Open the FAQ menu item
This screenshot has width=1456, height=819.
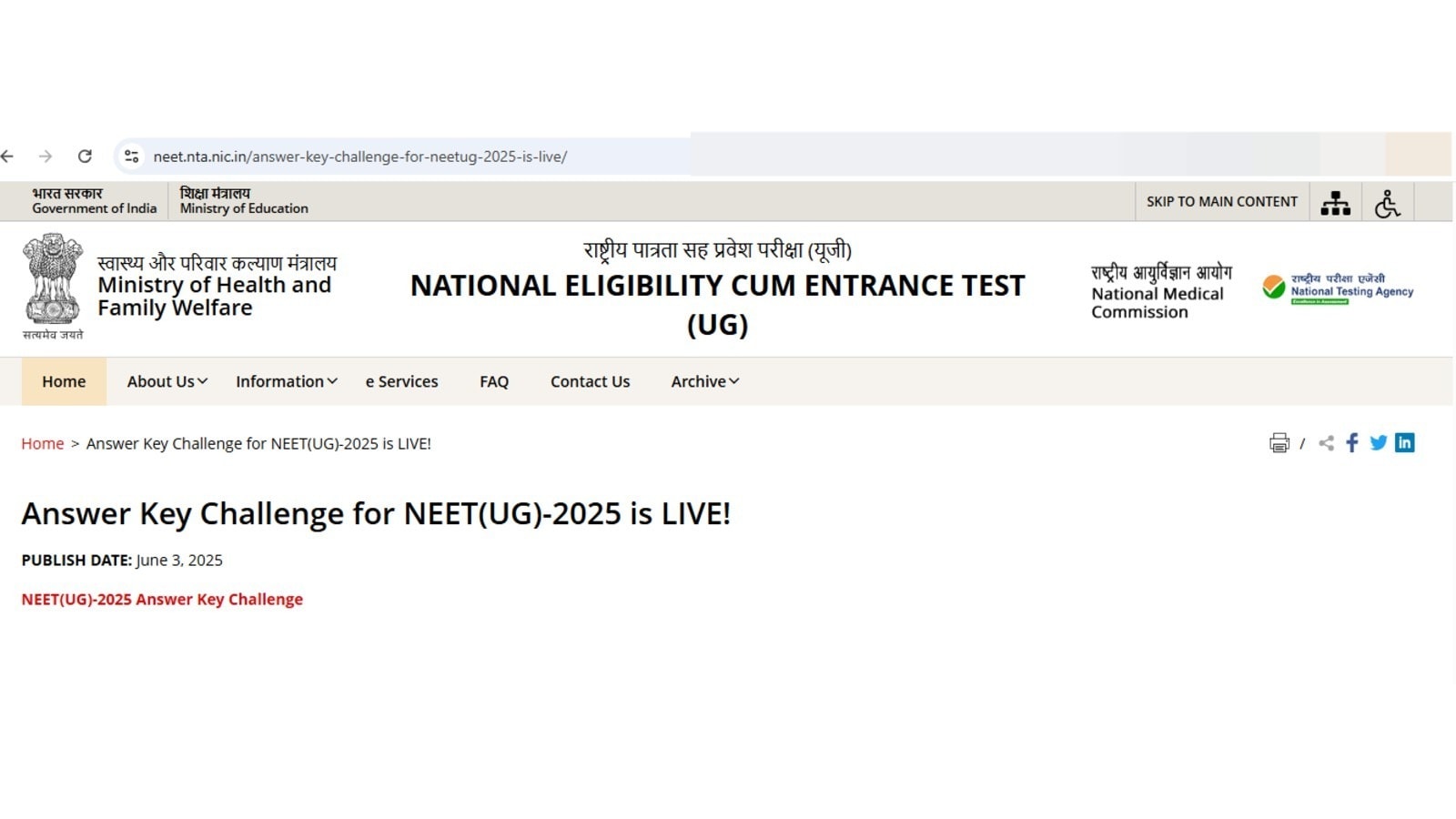(x=494, y=381)
